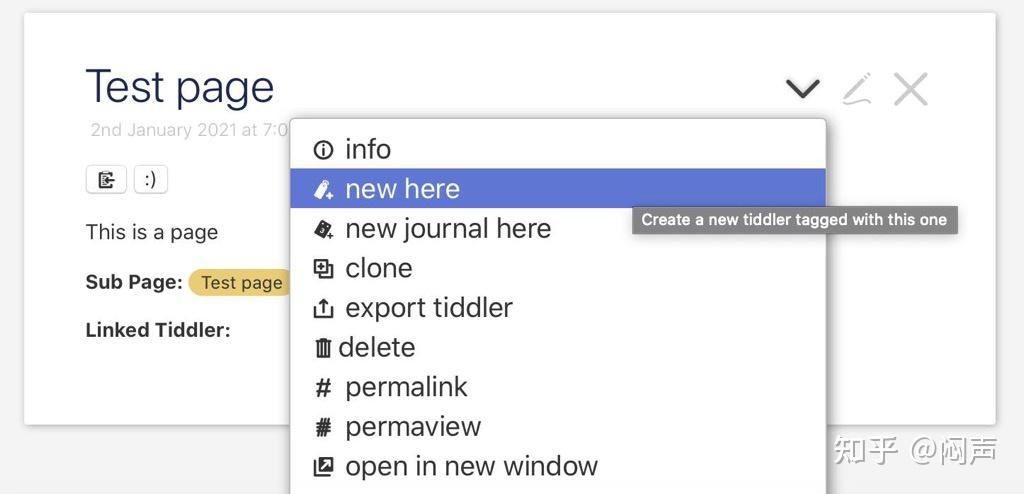Image resolution: width=1024 pixels, height=494 pixels.
Task: Click the clone tiddler icon
Action: [x=323, y=268]
